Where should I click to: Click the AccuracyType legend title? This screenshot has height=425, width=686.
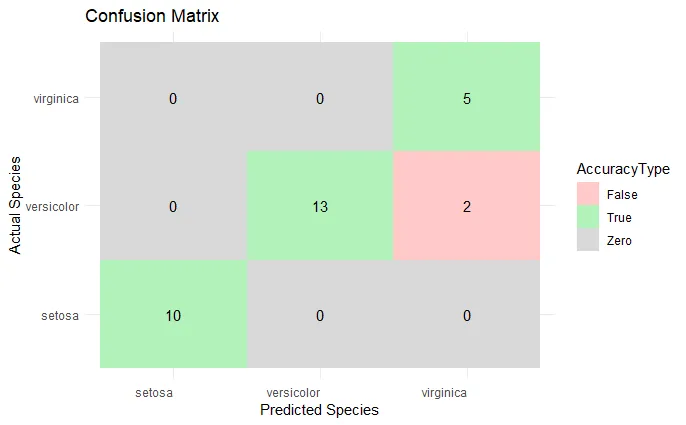622,168
